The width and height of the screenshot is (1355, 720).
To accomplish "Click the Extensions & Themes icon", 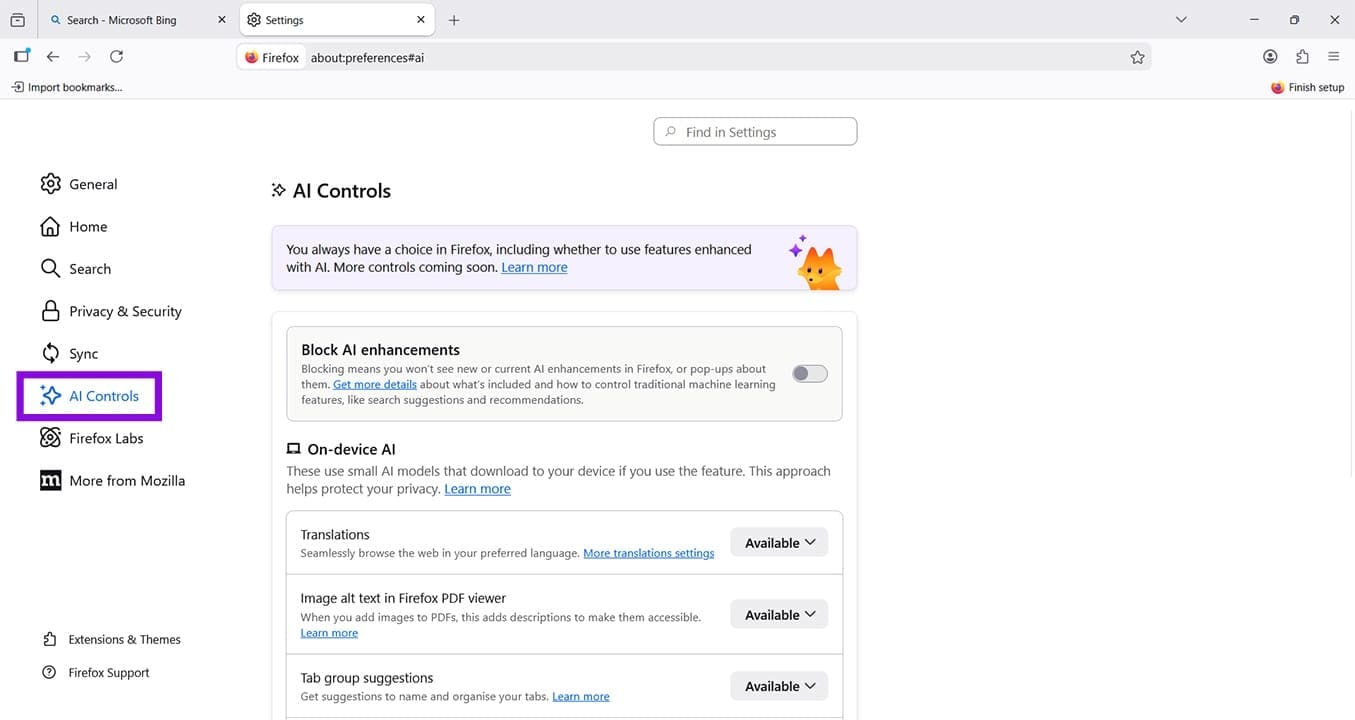I will (x=49, y=639).
